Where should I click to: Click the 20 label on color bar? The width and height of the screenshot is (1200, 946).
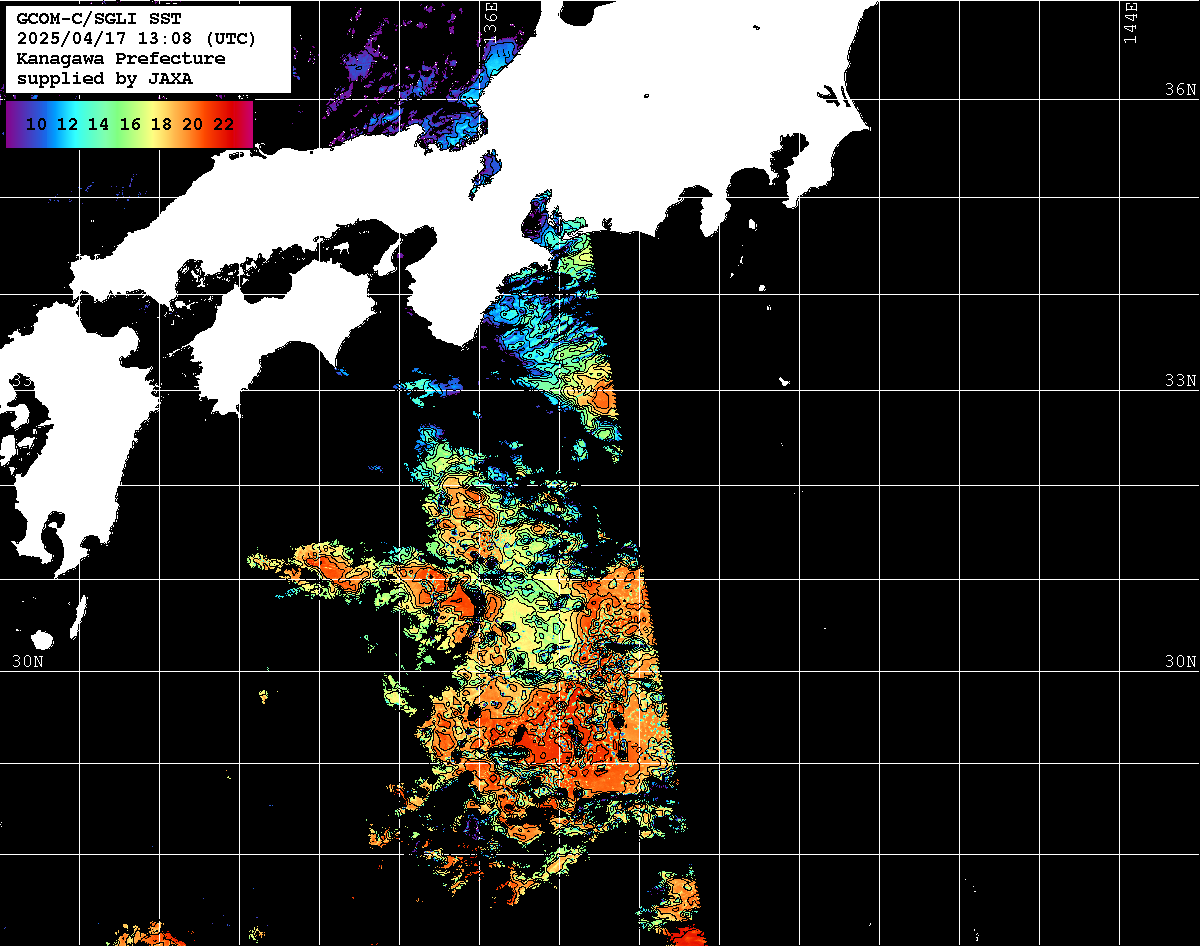[x=193, y=124]
